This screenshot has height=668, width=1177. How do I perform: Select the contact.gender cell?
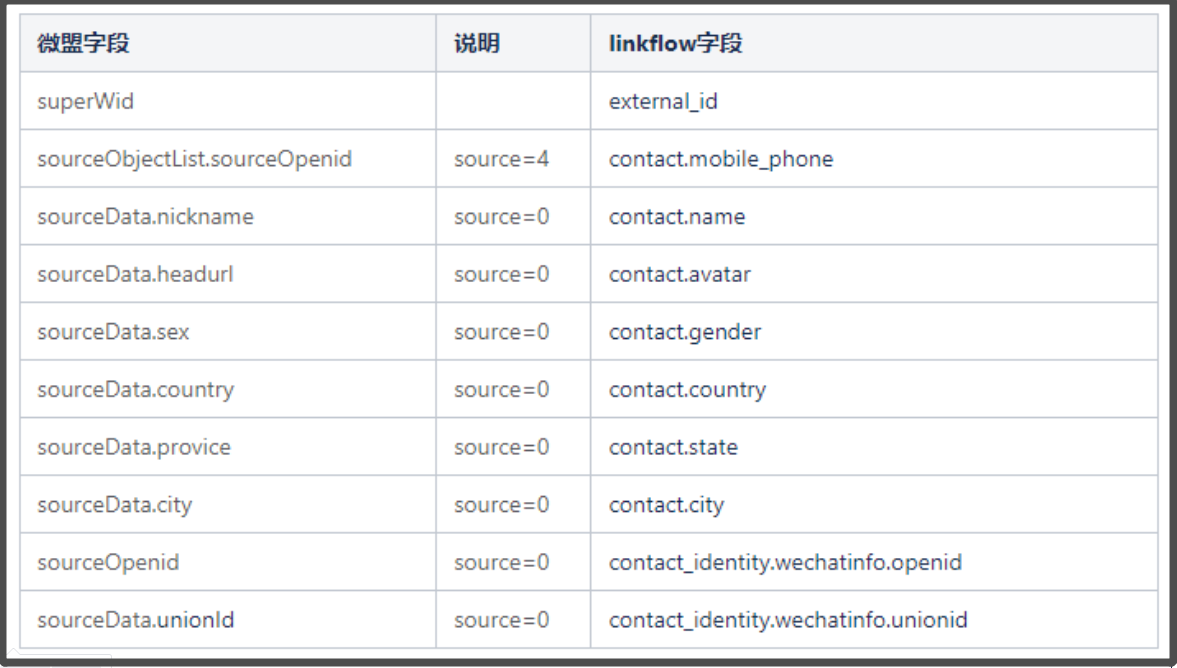874,332
